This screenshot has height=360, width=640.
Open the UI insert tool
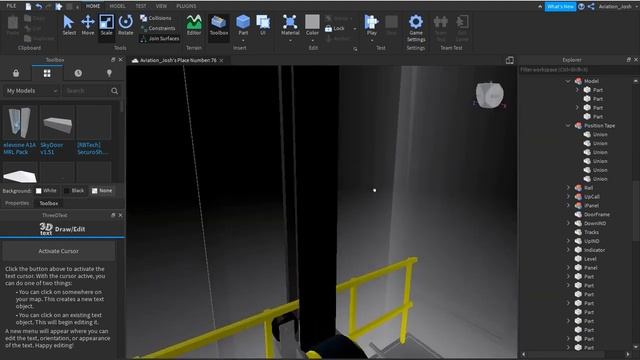coord(263,25)
